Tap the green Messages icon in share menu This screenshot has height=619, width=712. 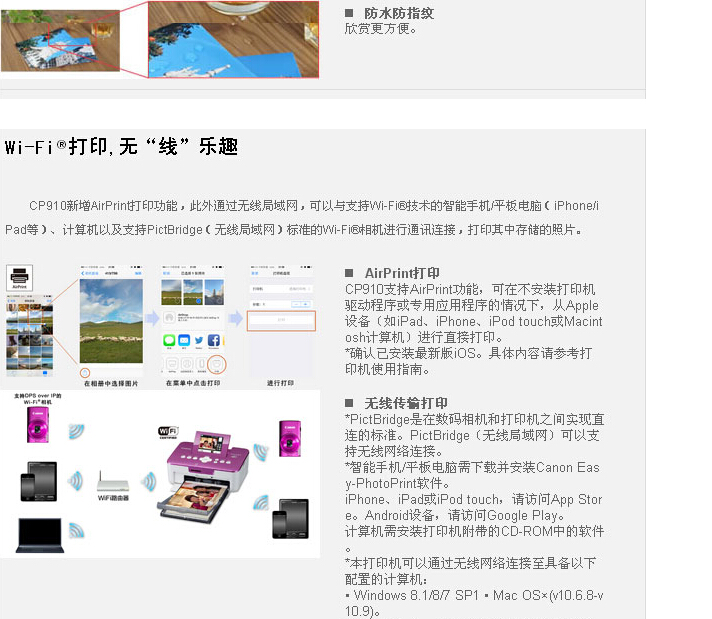[169, 340]
